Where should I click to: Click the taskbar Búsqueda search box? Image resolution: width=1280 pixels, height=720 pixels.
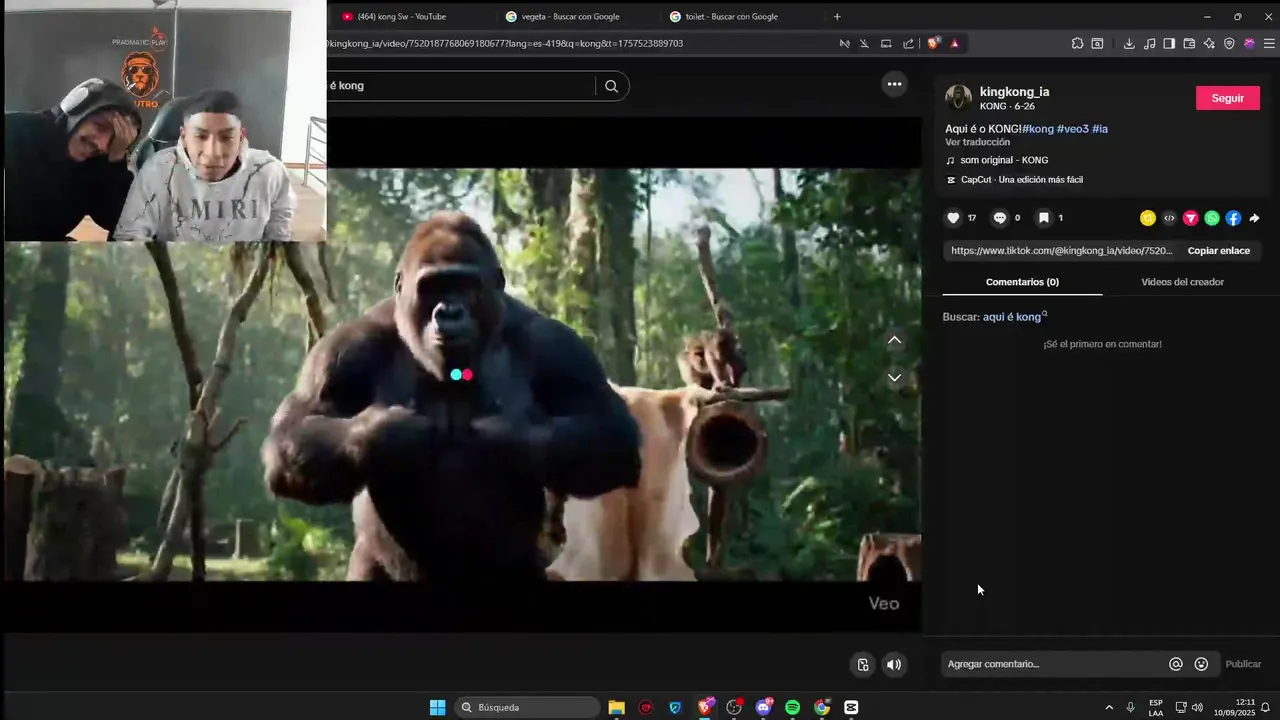[x=528, y=707]
